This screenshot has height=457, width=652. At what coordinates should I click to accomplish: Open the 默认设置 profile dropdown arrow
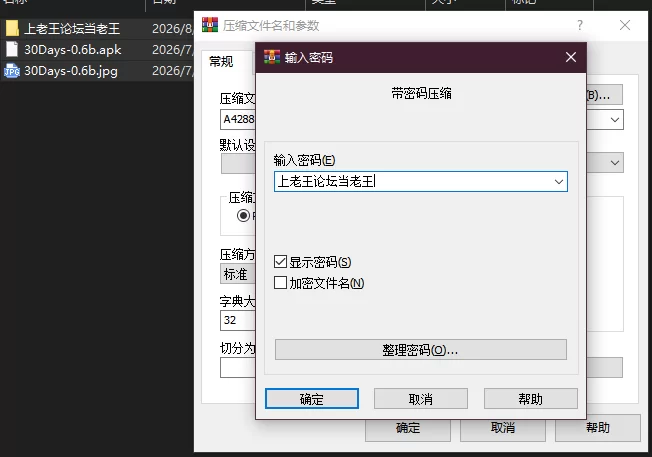(615, 163)
